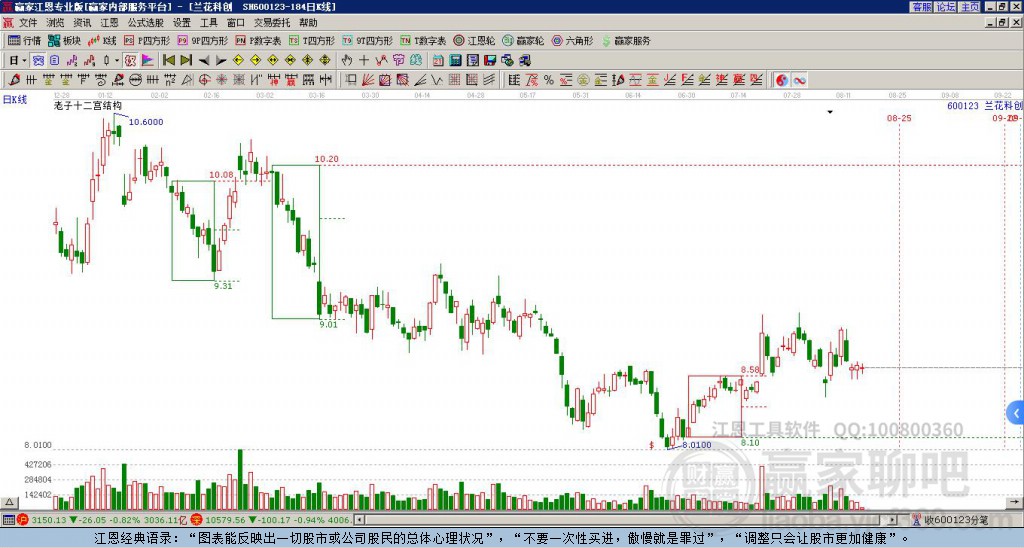Screen dimensions: 1024x548
Task: Open the 9T四方形 tool
Action: point(367,40)
